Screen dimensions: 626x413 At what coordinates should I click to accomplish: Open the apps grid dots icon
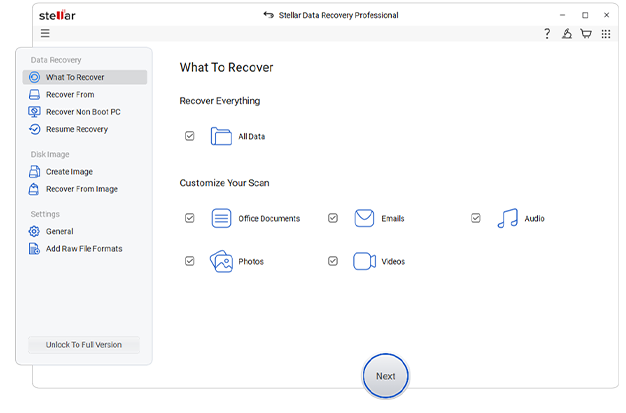606,34
